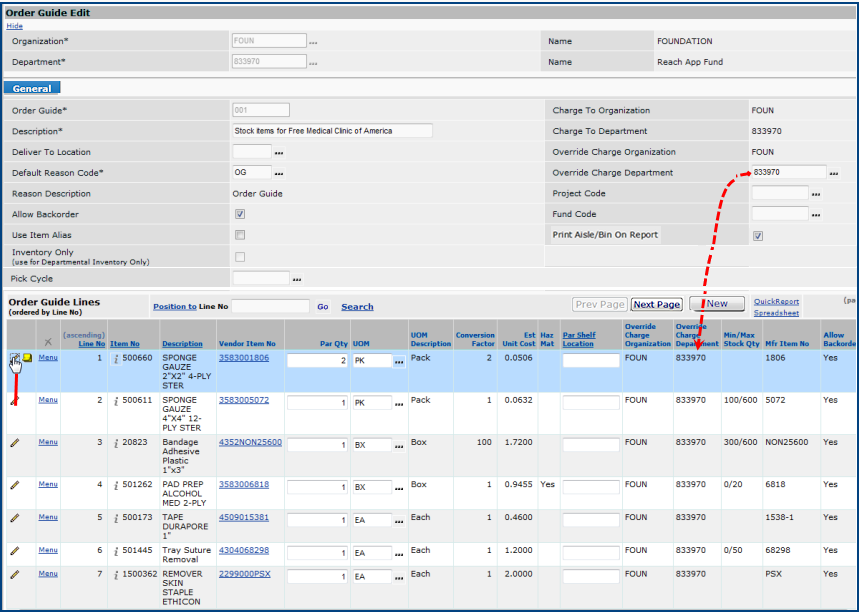Click the info icon beside item 500660
Screen dimensions: 859x612
click(116, 358)
